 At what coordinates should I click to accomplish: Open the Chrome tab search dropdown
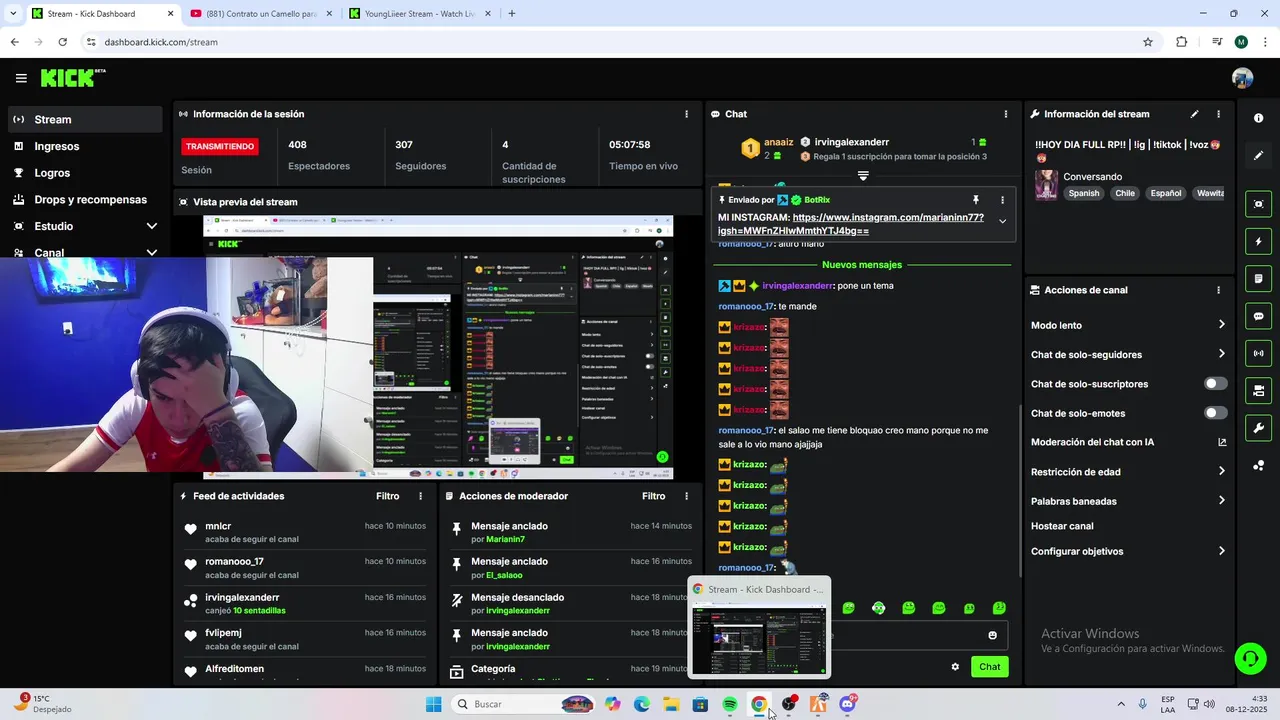(x=14, y=14)
